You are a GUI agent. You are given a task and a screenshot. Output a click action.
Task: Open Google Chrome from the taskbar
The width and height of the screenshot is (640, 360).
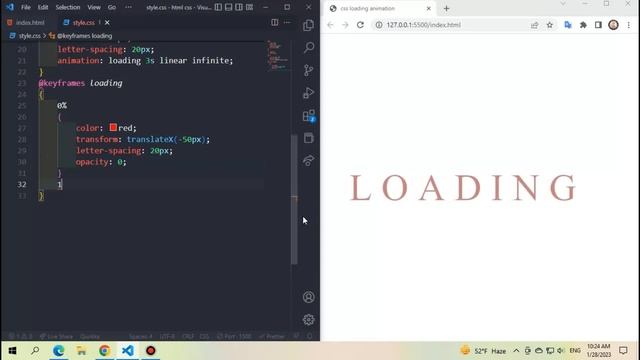[104, 351]
